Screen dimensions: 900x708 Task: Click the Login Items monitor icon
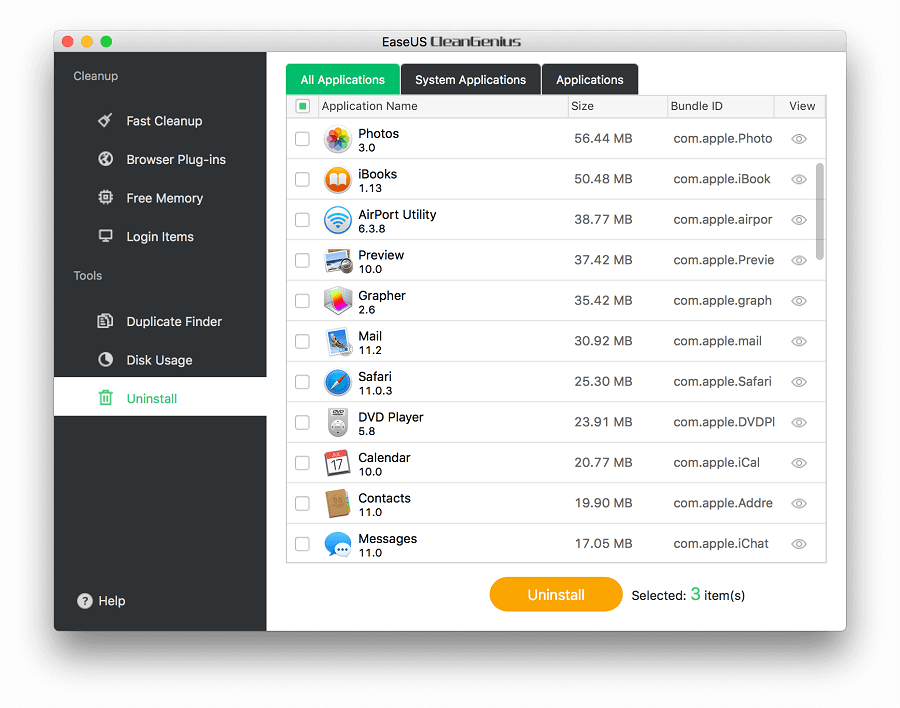click(105, 235)
